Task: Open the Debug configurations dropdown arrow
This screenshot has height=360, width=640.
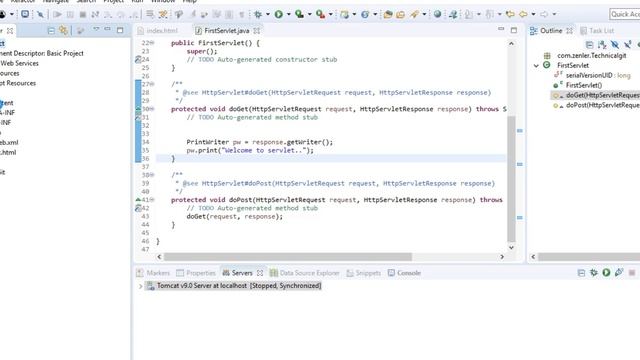Action: coord(268,14)
